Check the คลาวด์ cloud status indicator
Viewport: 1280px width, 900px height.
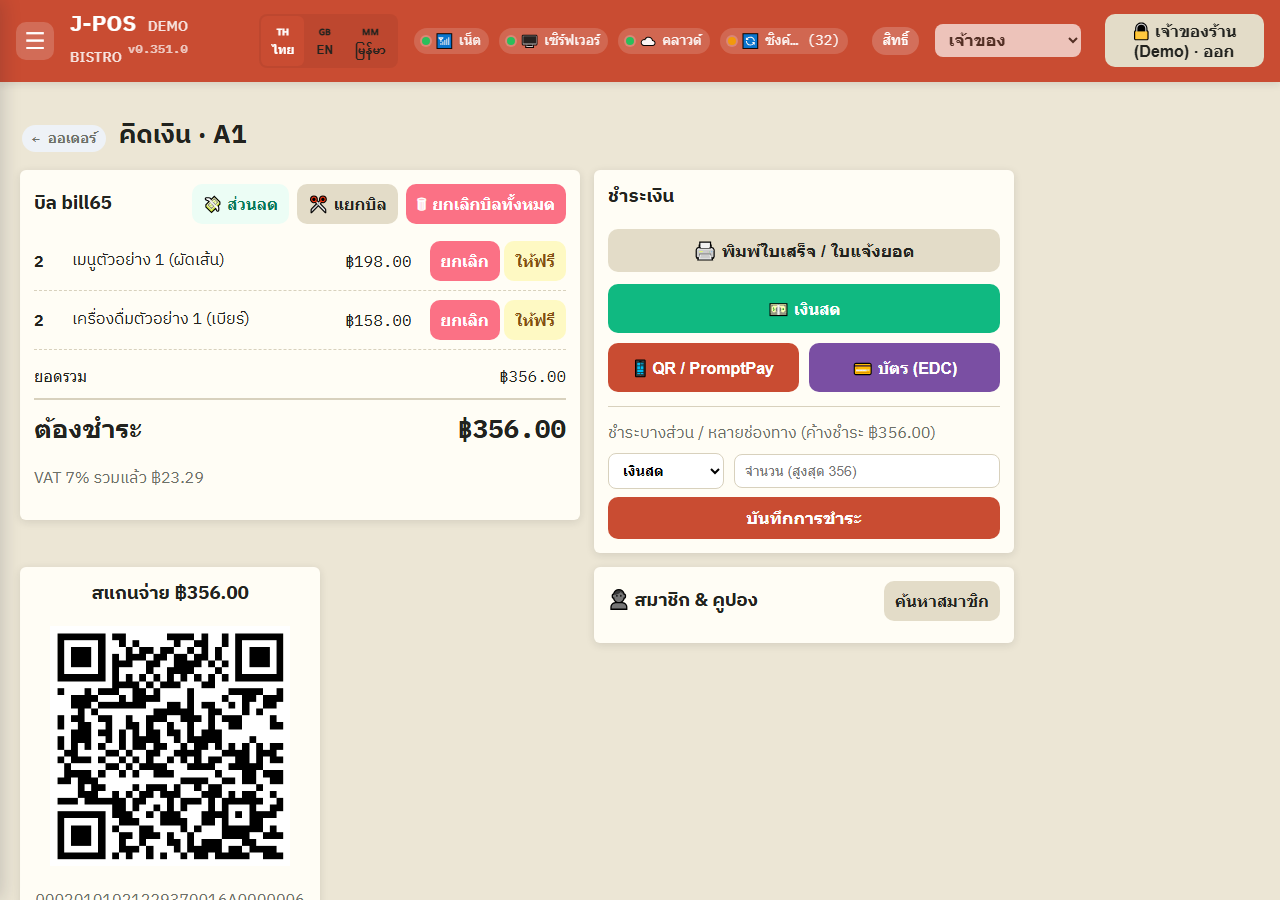[x=664, y=41]
